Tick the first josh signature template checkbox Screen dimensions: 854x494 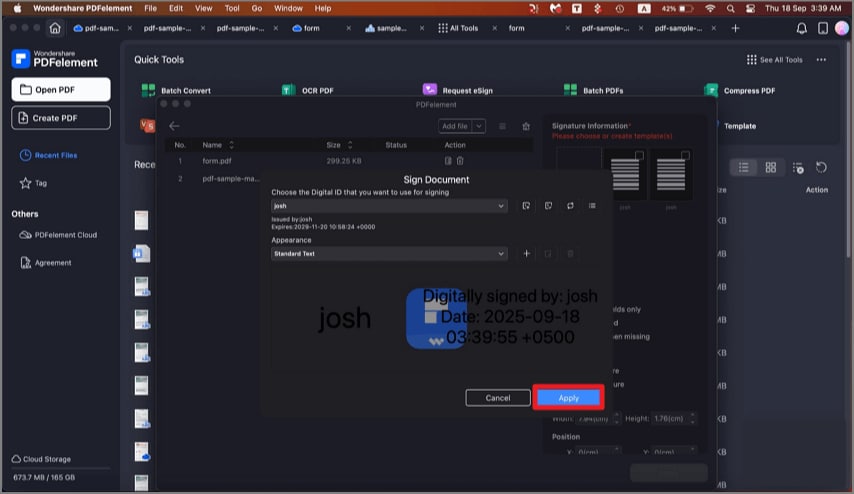click(x=639, y=156)
